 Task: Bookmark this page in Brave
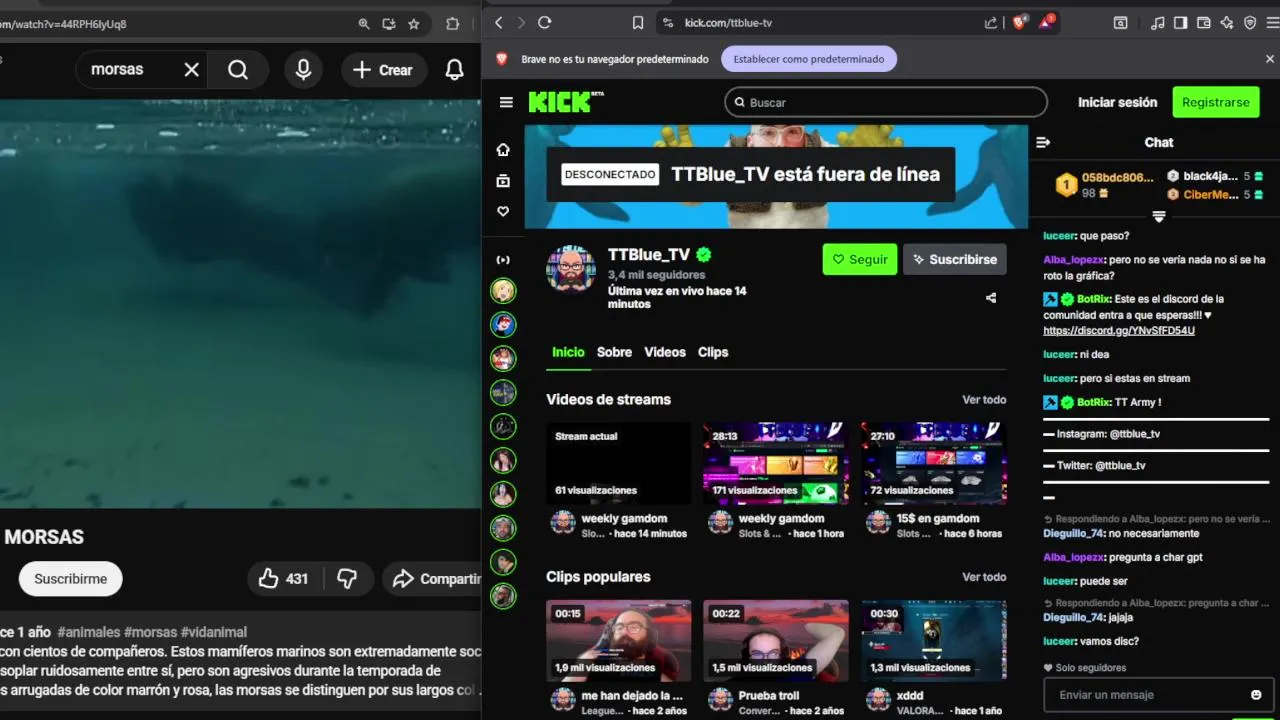tap(638, 22)
